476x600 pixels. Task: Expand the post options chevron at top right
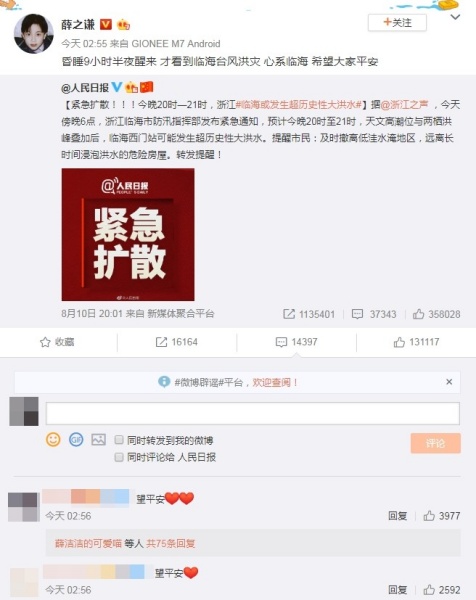click(x=455, y=17)
